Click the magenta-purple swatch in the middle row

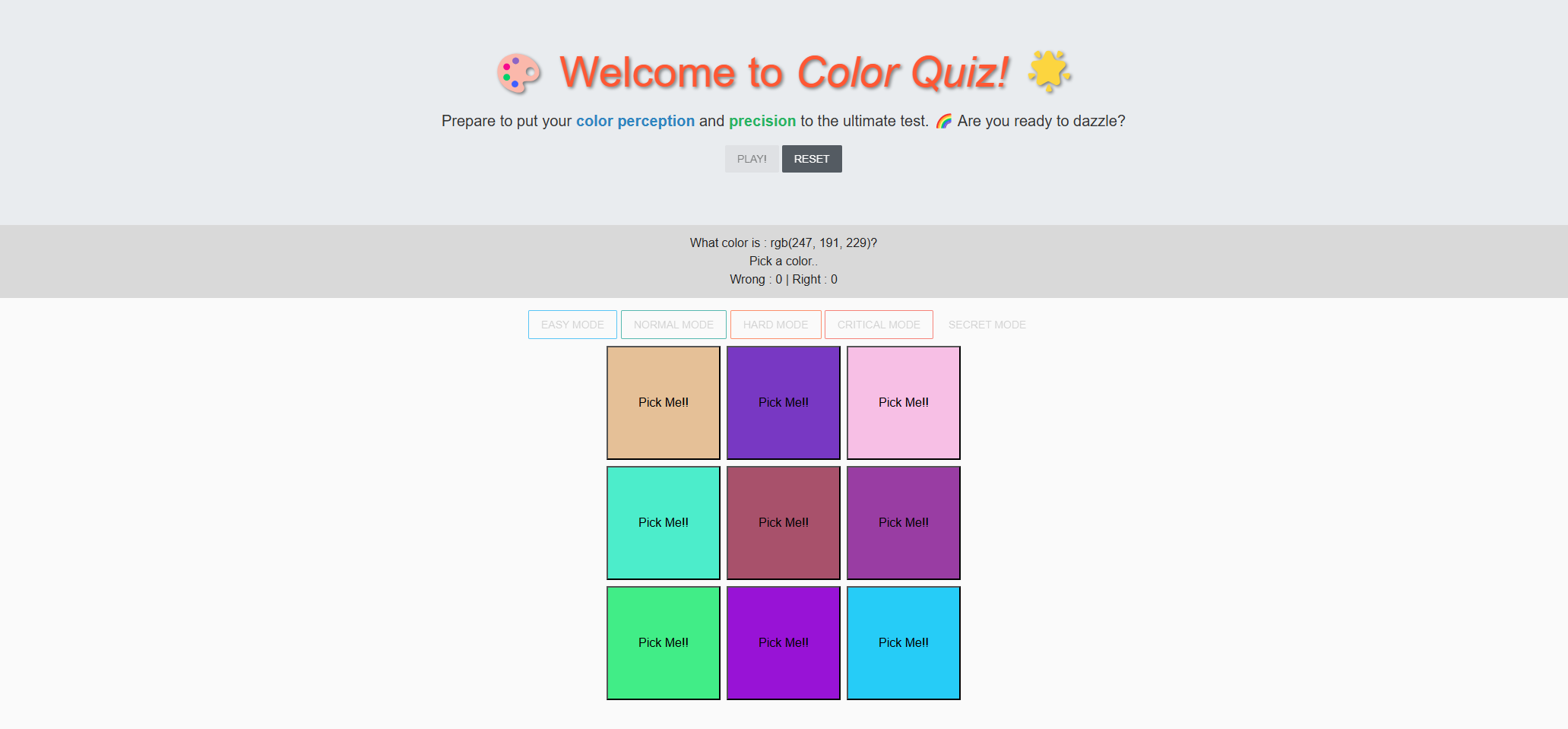903,522
